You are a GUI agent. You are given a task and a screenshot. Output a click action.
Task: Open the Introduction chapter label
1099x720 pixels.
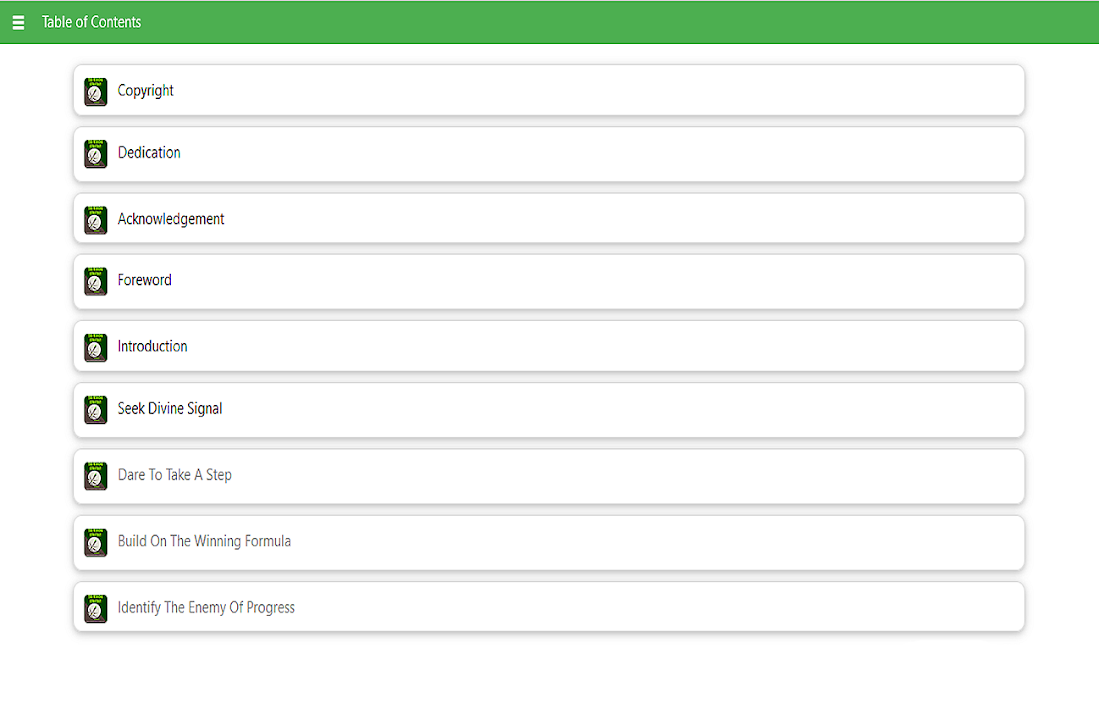152,347
